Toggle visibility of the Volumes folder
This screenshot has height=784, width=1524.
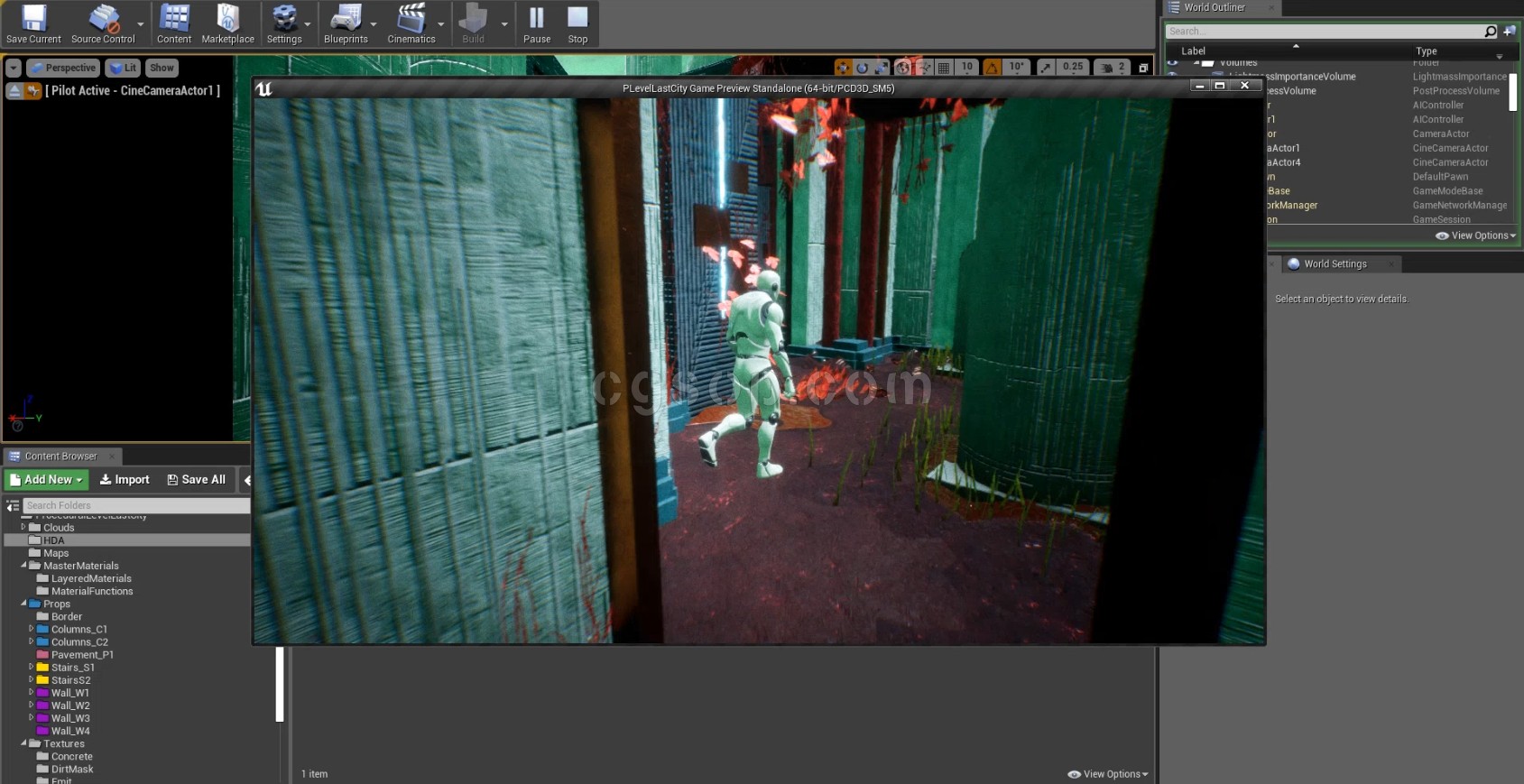1173,62
